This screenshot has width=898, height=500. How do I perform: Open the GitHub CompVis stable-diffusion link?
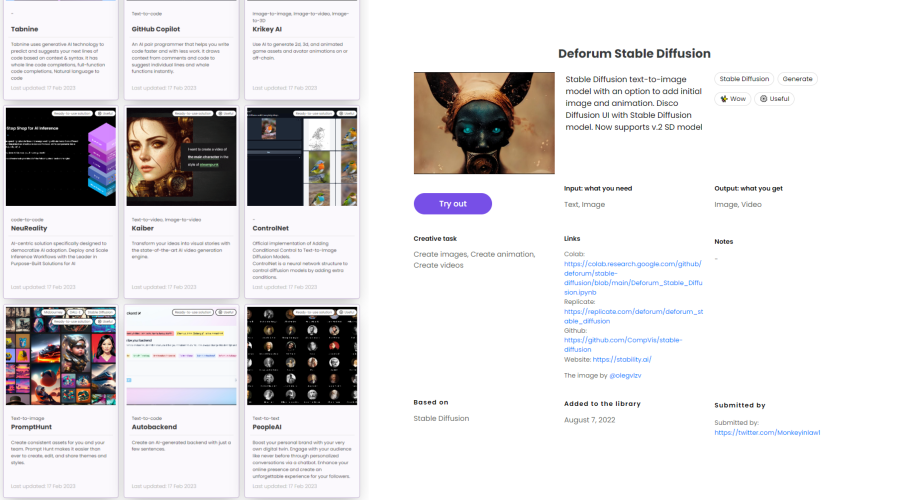coord(623,345)
